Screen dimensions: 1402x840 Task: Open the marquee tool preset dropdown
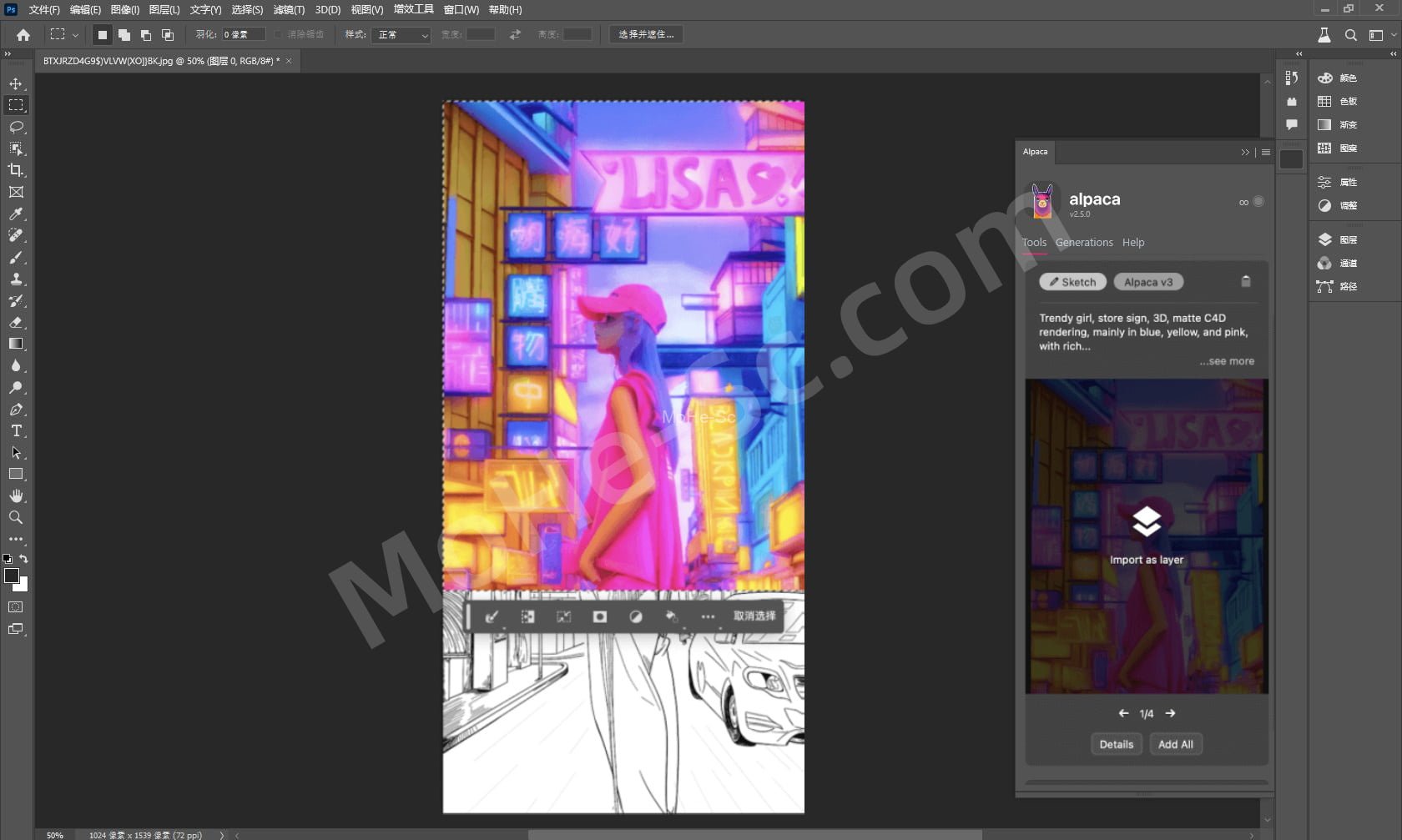click(75, 35)
